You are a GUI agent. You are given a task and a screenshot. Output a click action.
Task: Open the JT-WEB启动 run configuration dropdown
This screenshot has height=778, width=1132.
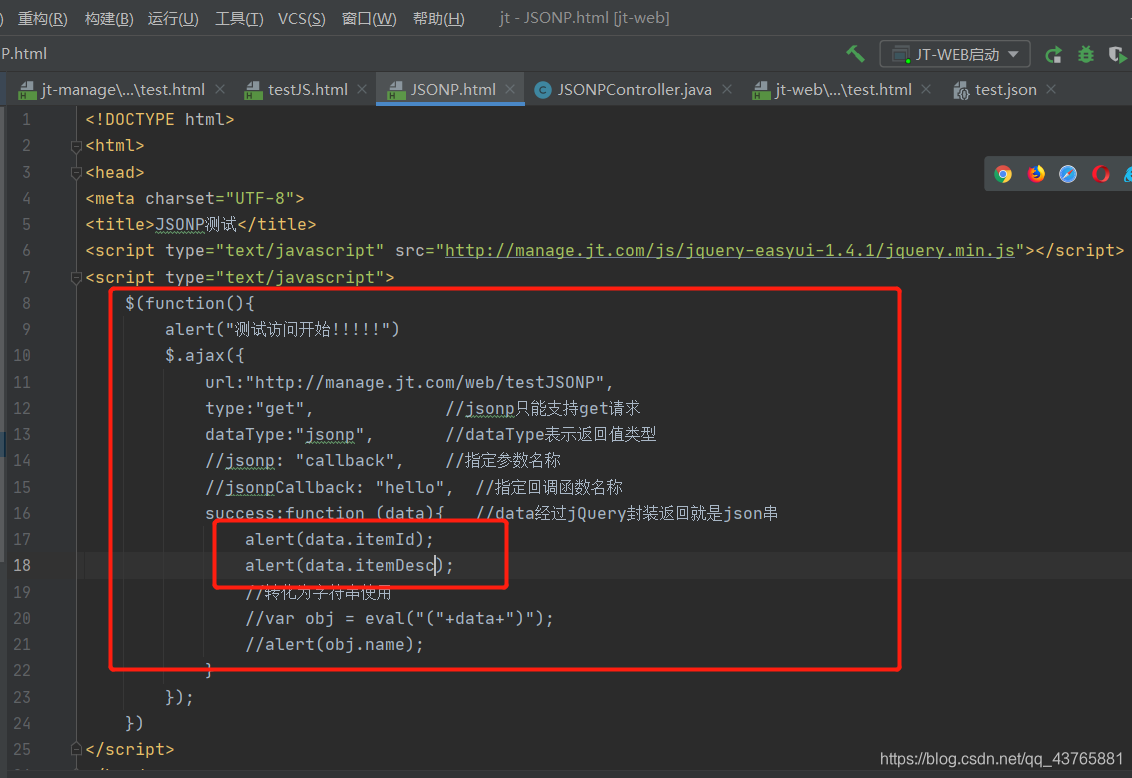(x=954, y=54)
